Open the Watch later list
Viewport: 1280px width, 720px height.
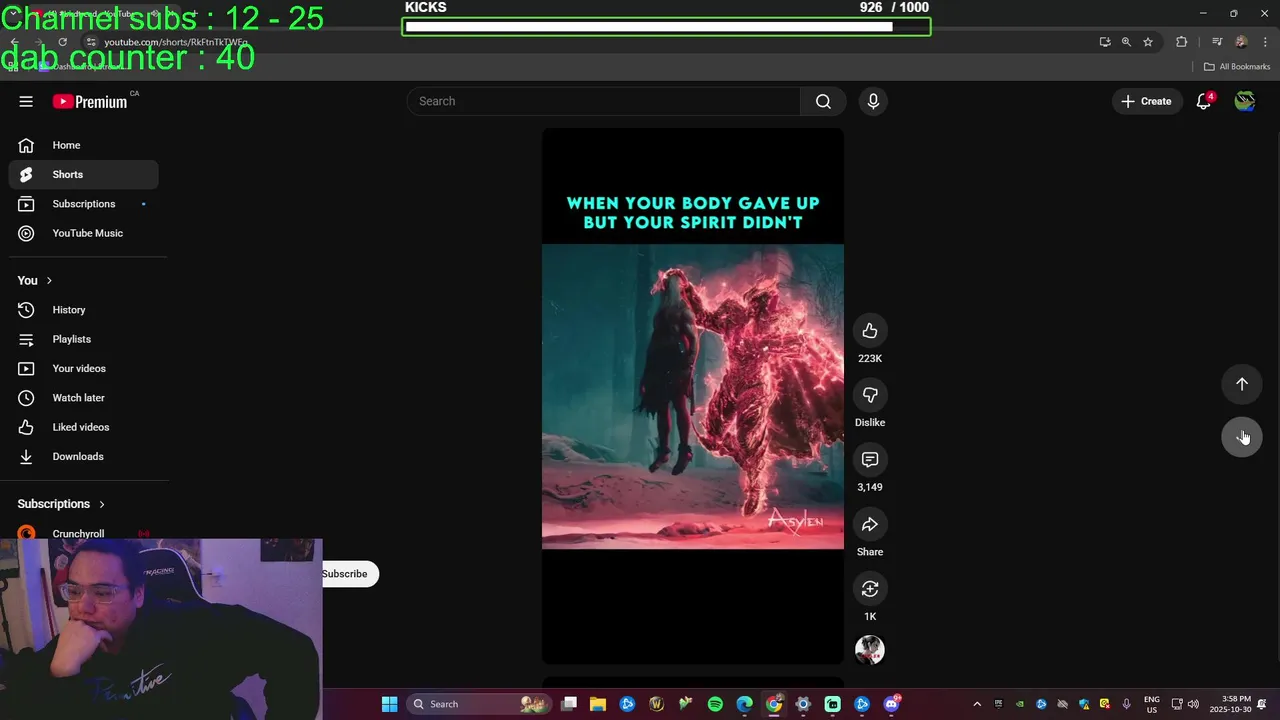point(84,398)
